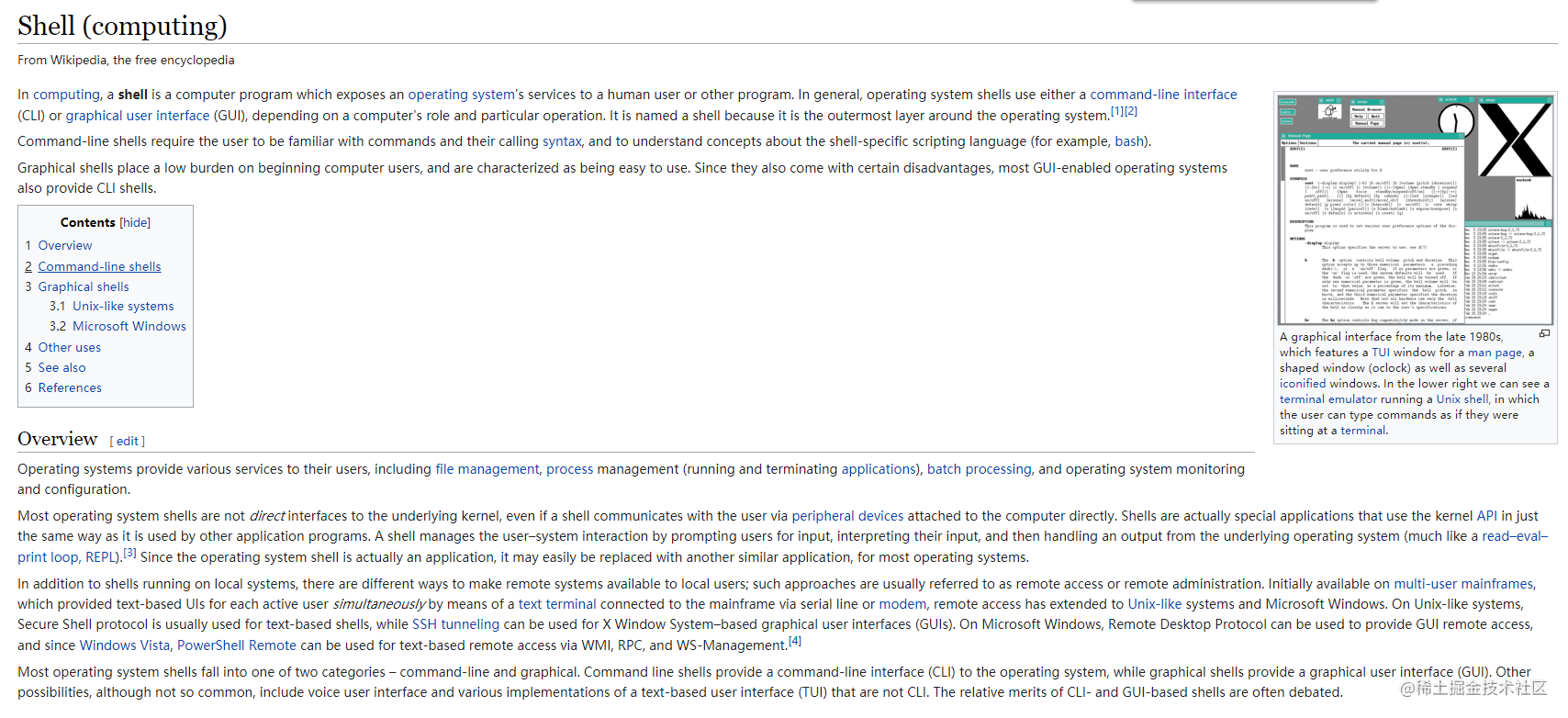Viewport: 1568px width, 718px height.
Task: Open the applications link
Action: 879,469
